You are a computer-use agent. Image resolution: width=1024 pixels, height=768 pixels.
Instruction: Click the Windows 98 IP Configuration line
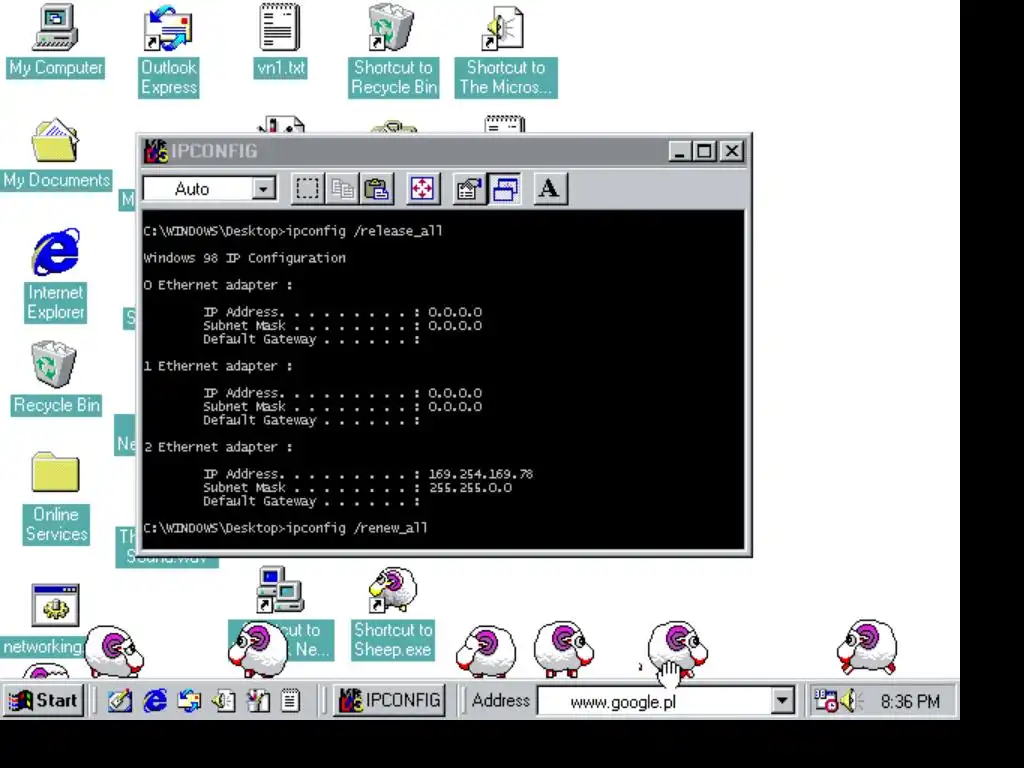click(x=244, y=258)
